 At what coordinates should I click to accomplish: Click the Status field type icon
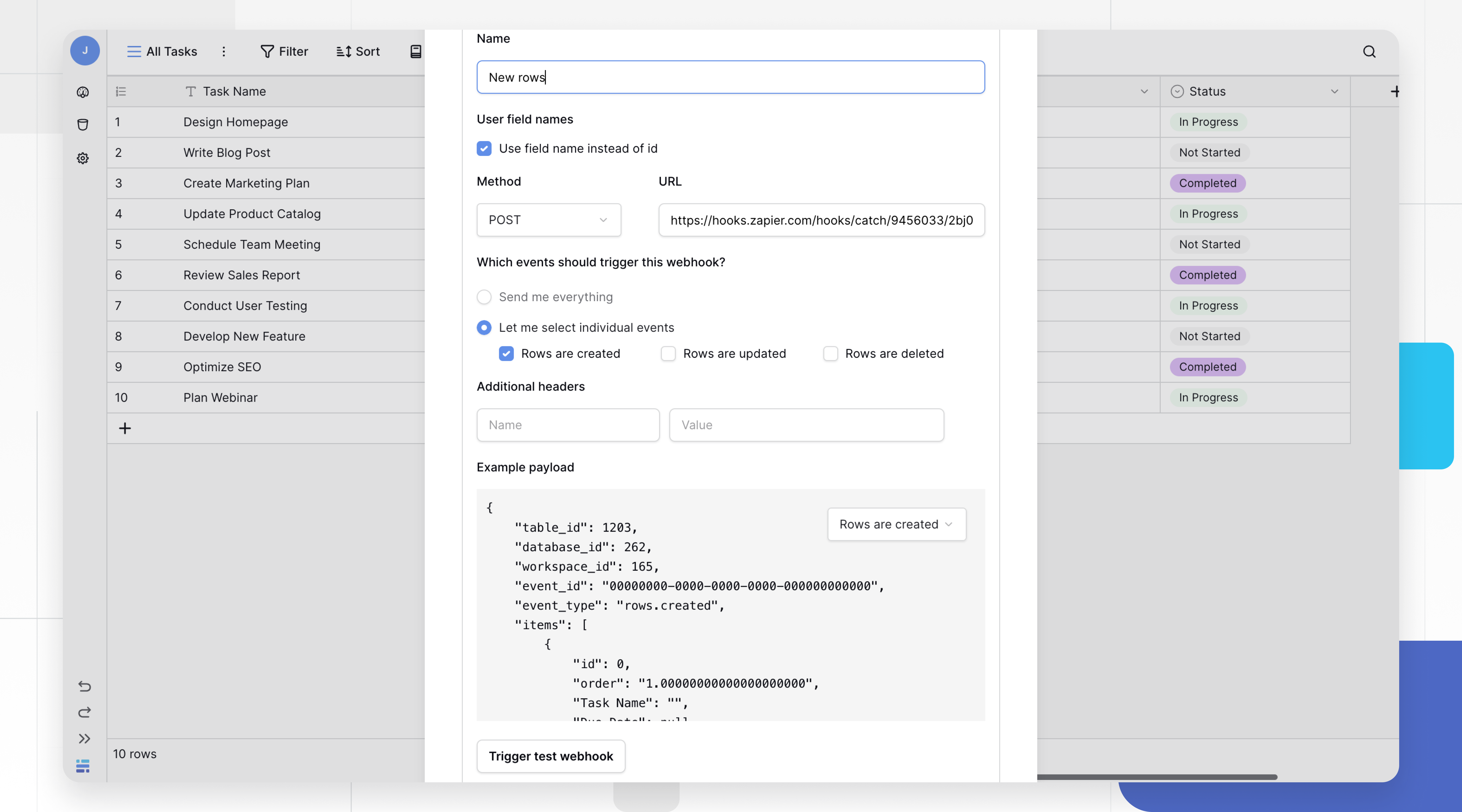[1177, 91]
